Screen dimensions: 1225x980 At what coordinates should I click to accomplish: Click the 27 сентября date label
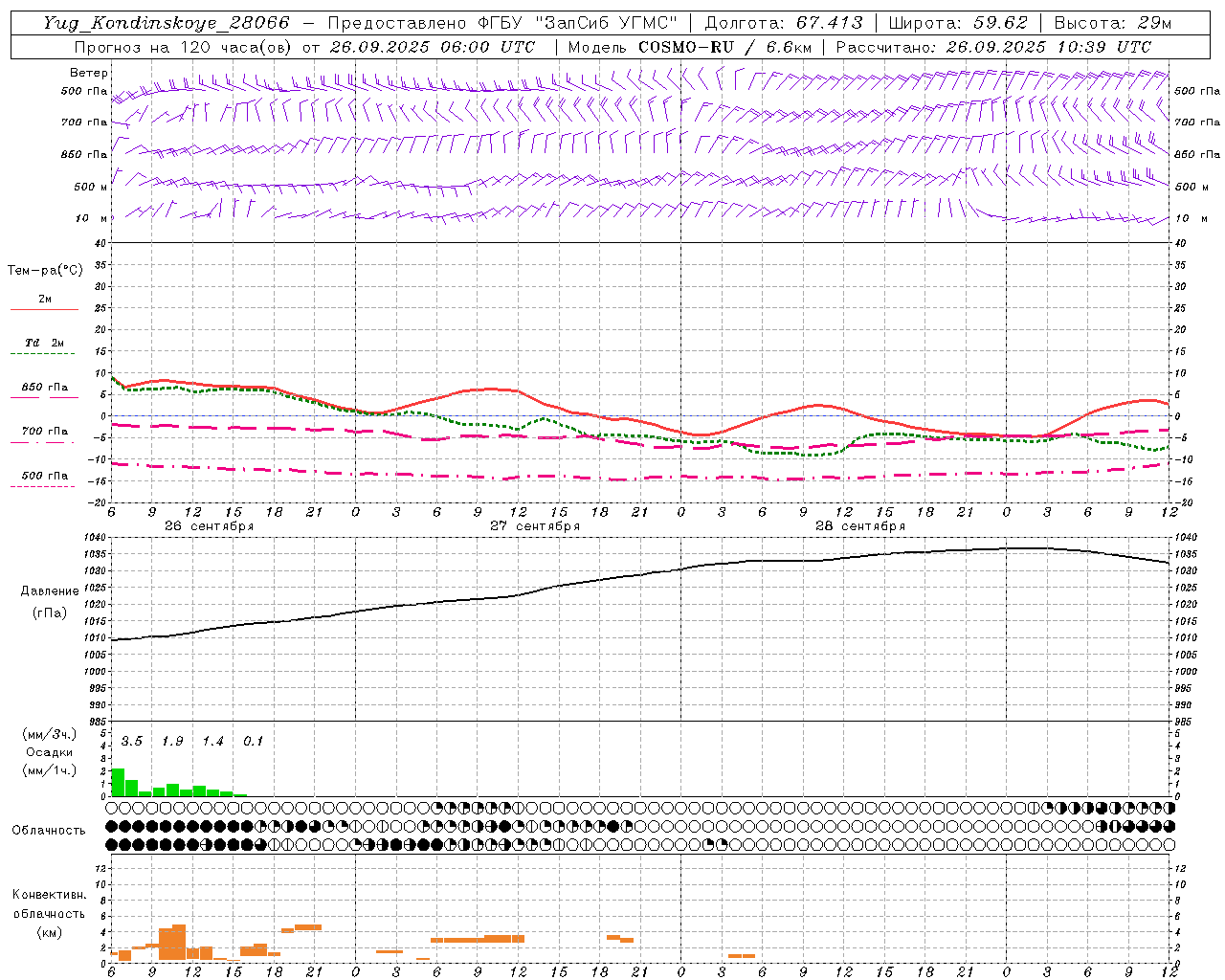coord(535,526)
